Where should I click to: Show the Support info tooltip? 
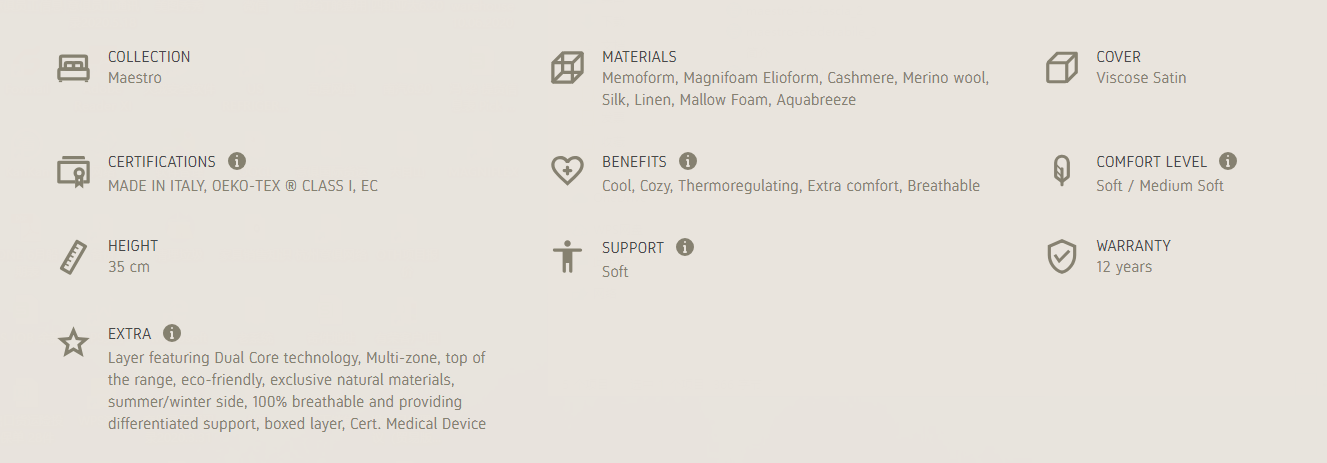(x=685, y=247)
